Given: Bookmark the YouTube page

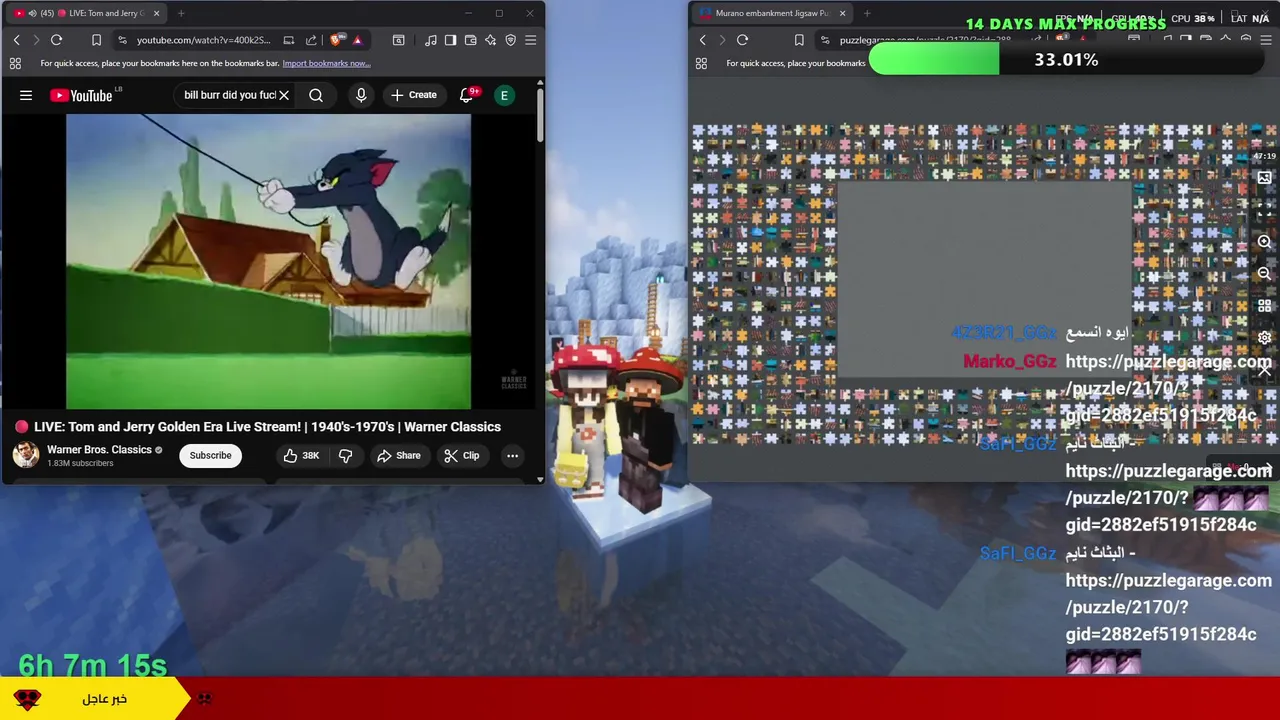Looking at the screenshot, I should tap(96, 40).
